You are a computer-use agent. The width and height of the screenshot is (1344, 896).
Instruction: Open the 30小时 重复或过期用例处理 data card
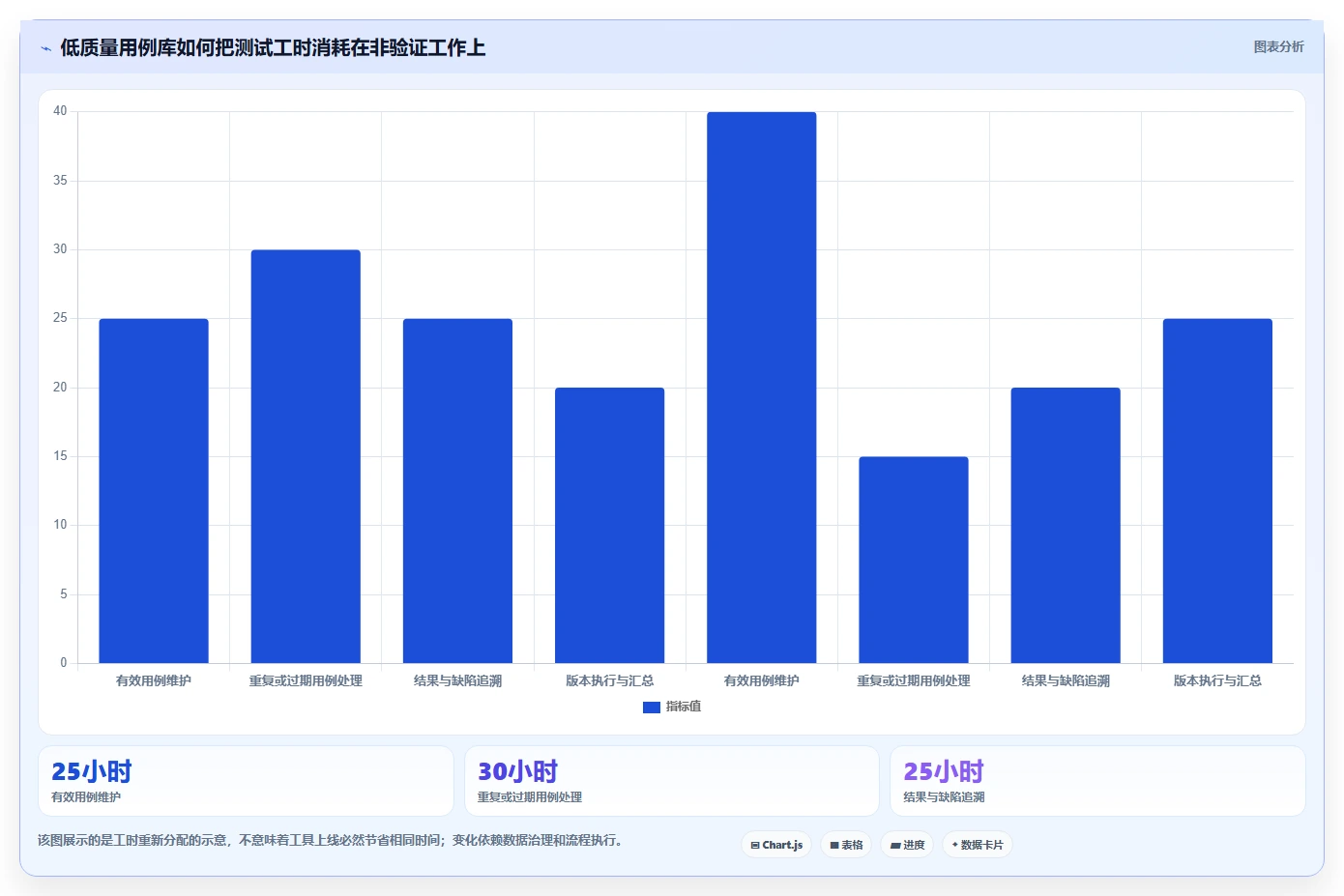tap(672, 781)
